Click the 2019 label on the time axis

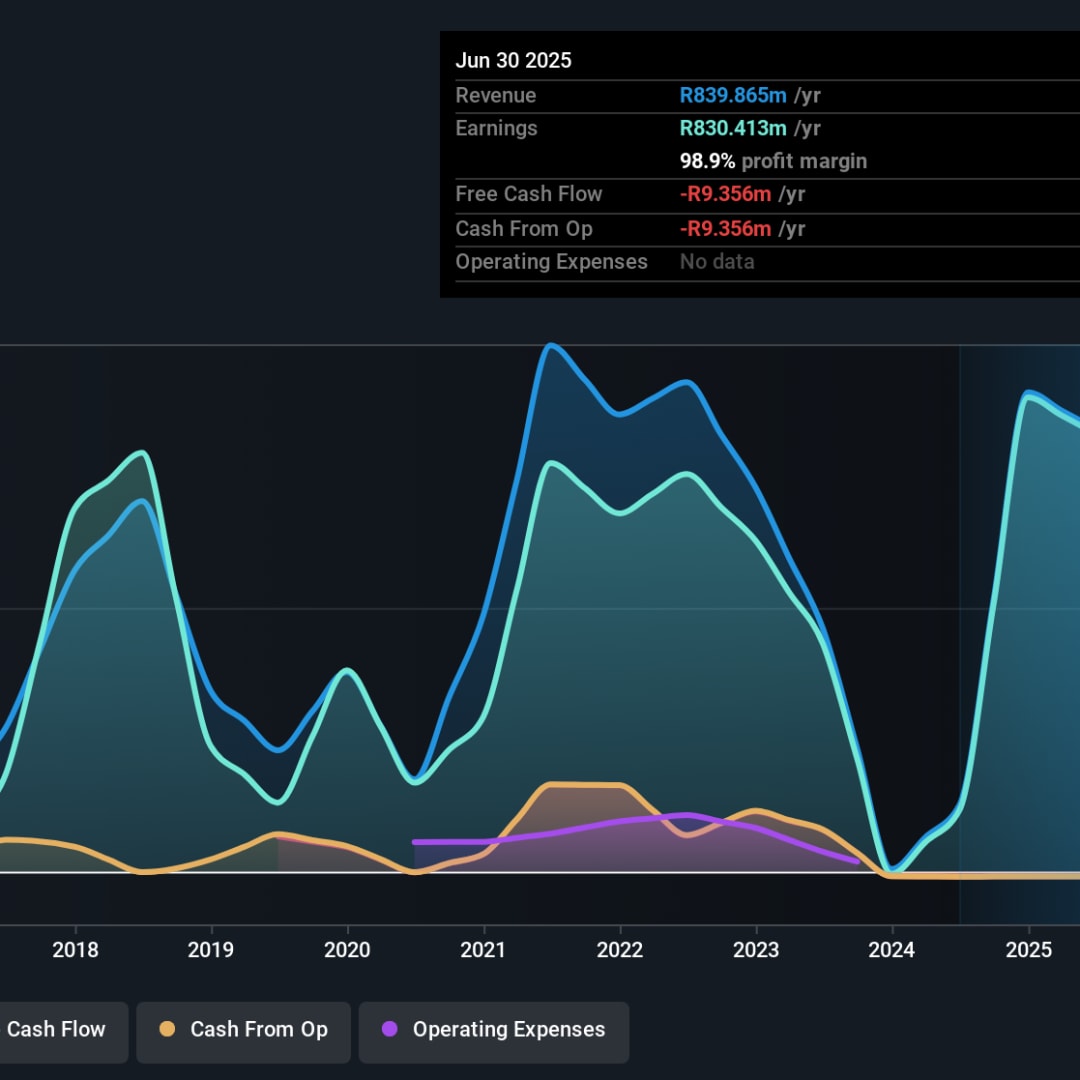click(x=211, y=950)
